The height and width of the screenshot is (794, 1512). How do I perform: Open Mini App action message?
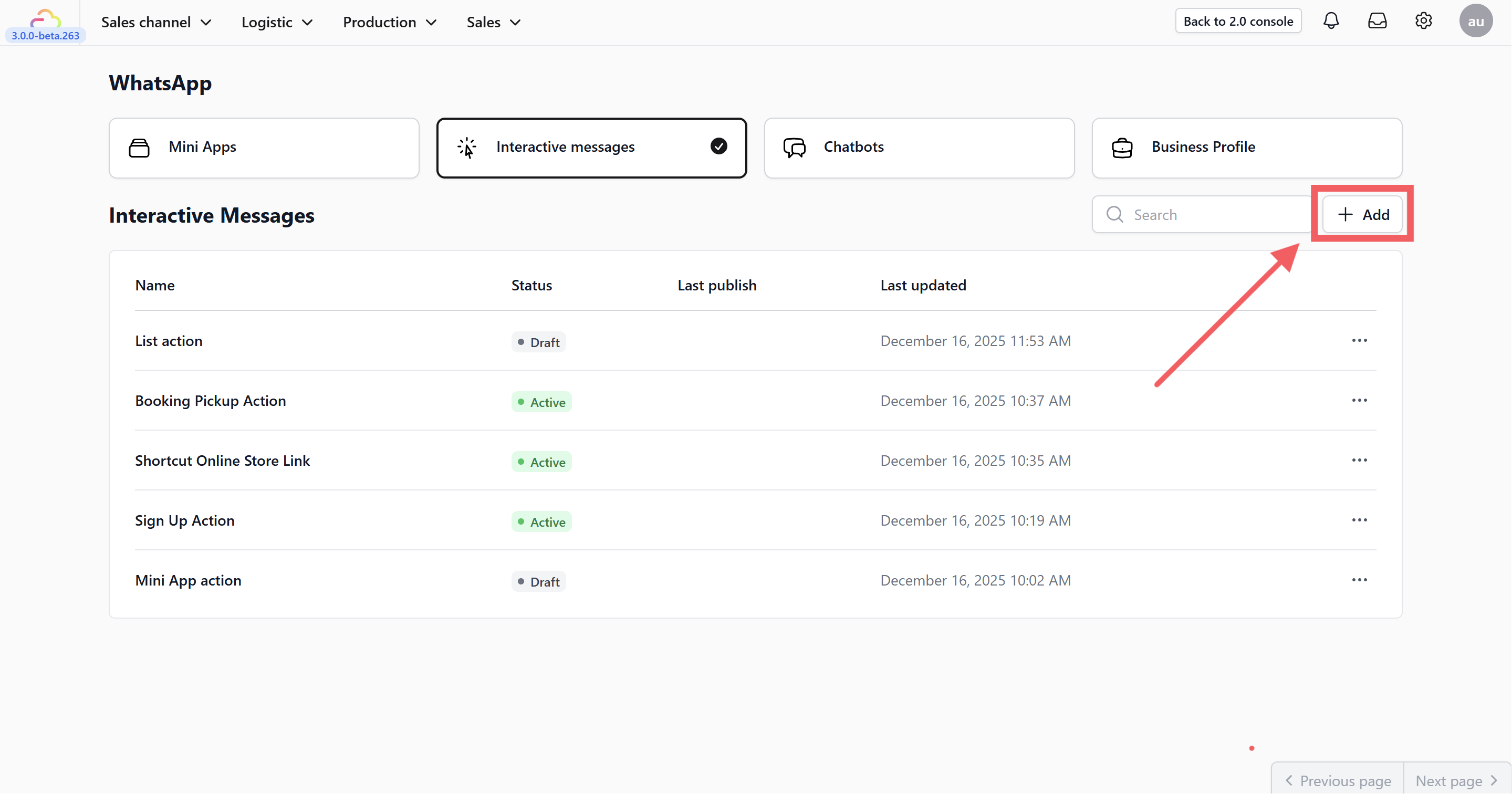pos(188,580)
